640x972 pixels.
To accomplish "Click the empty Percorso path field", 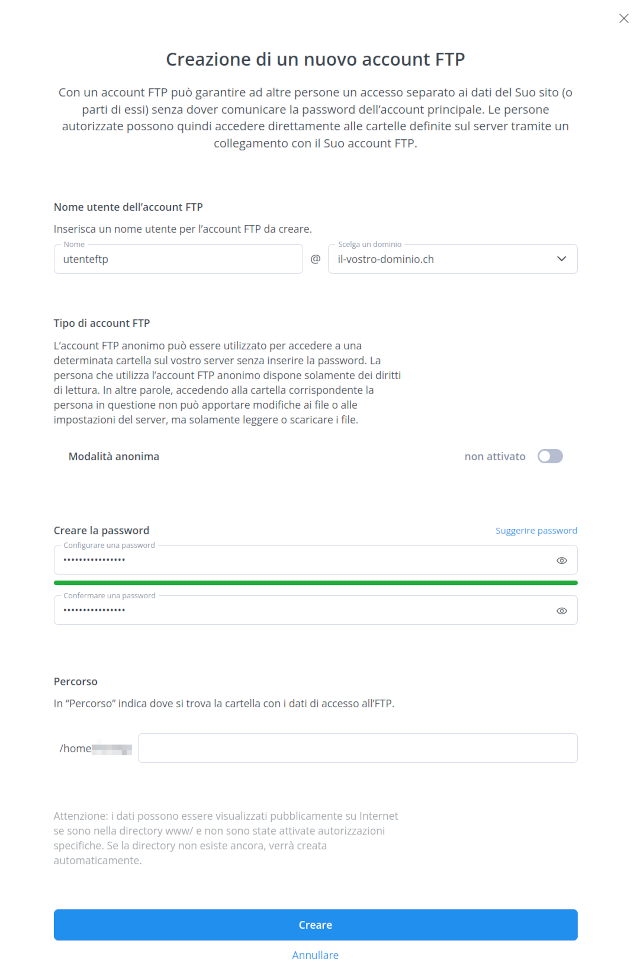I will (x=358, y=748).
